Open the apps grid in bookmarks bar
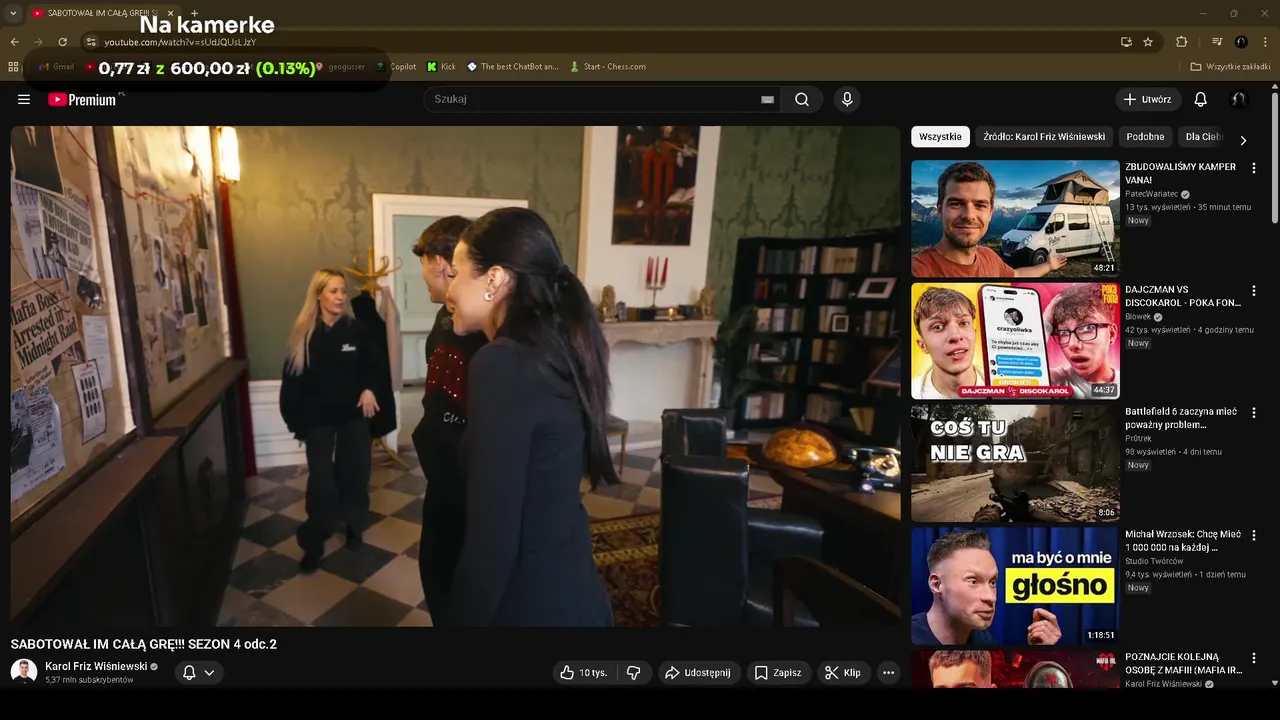This screenshot has width=1280, height=720. coord(13,67)
